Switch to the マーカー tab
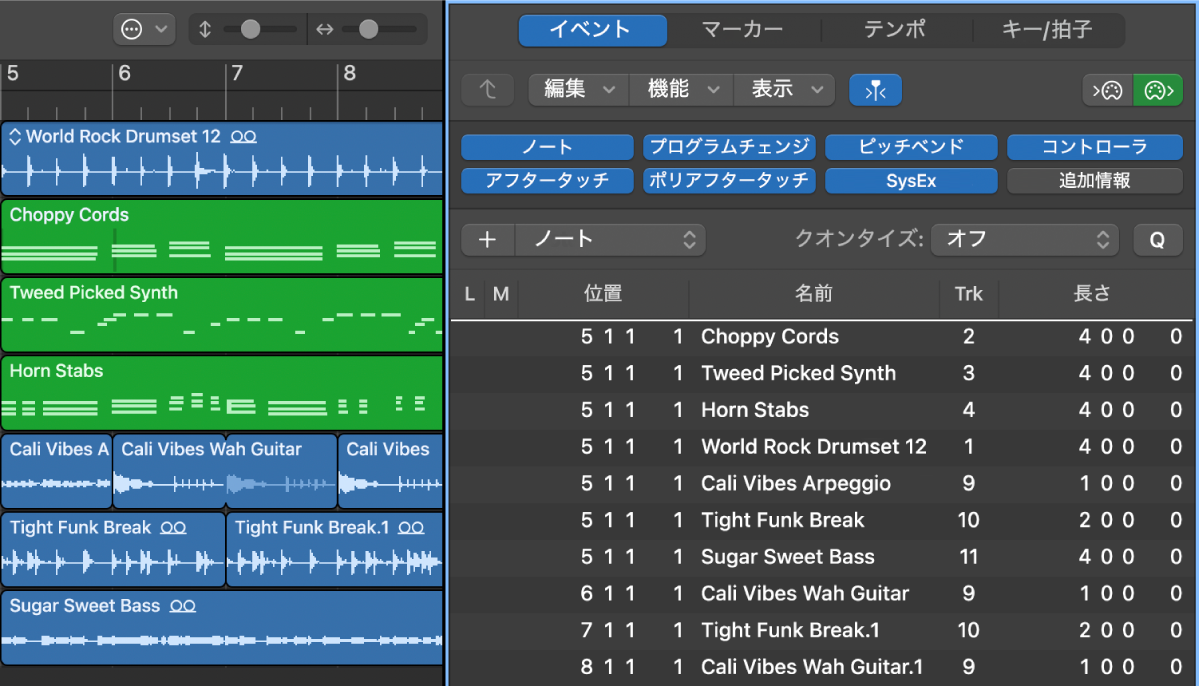 743,30
